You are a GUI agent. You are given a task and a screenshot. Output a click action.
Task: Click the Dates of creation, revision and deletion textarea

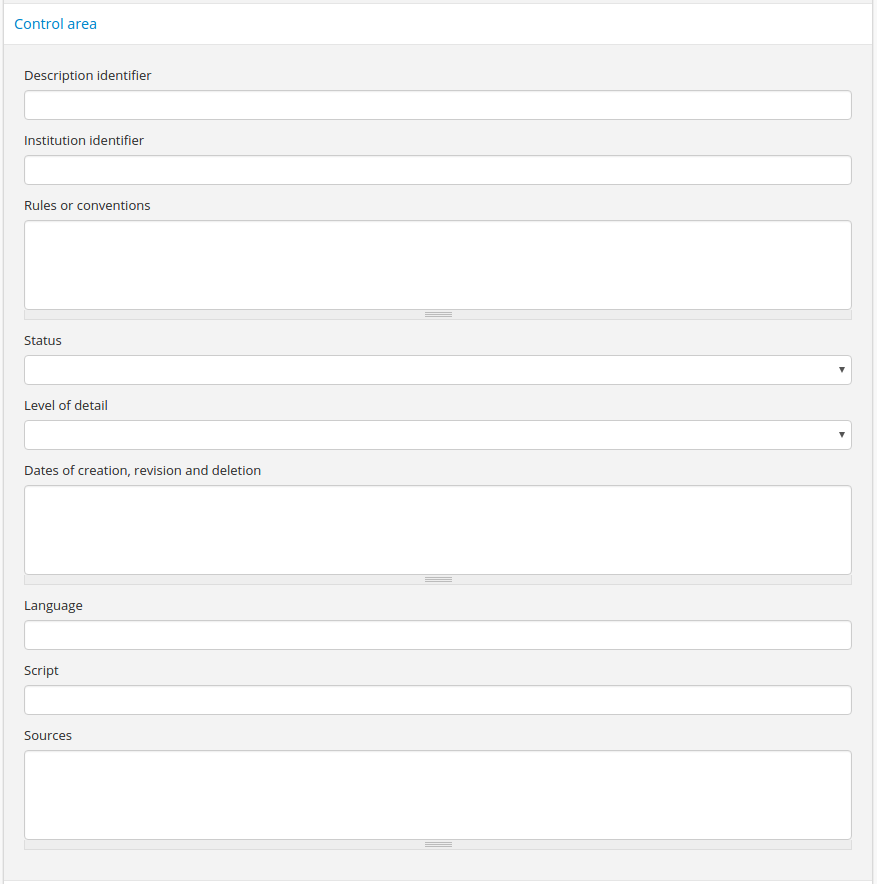437,529
